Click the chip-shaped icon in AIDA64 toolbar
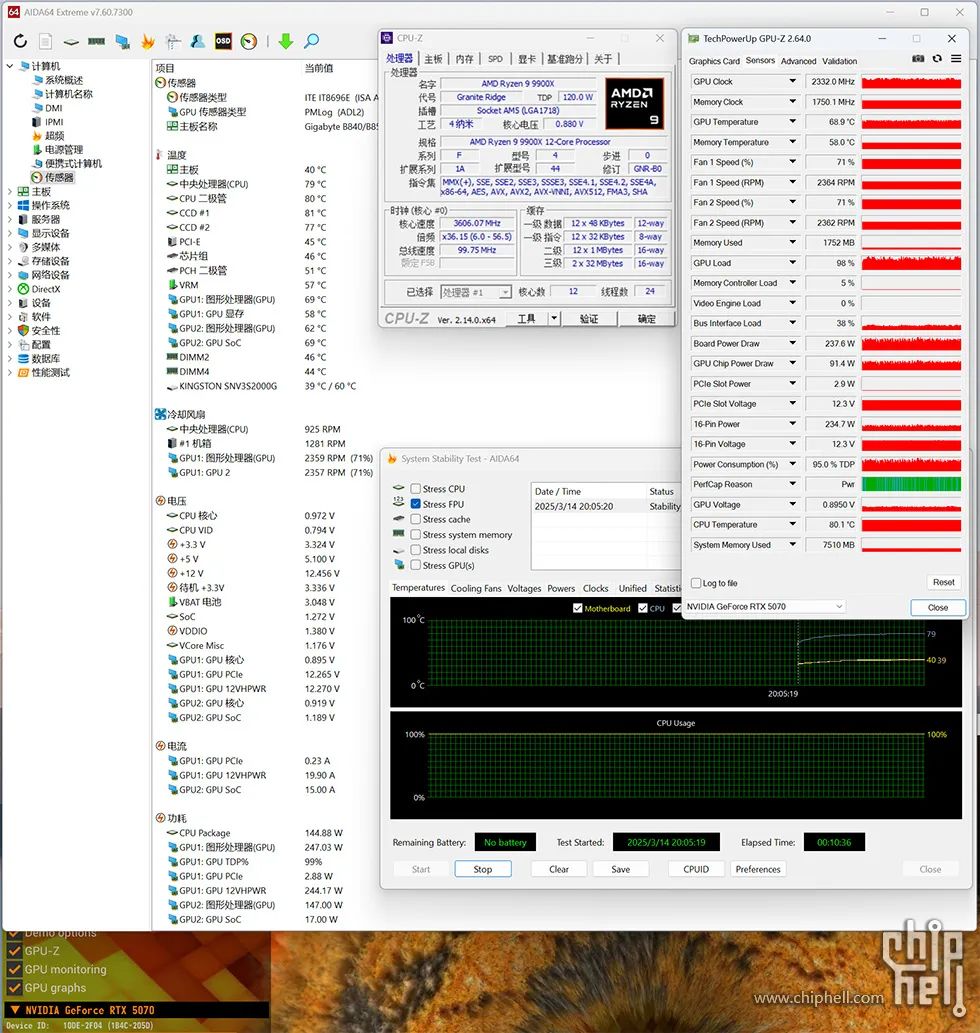The width and height of the screenshot is (980, 1033). (71, 42)
